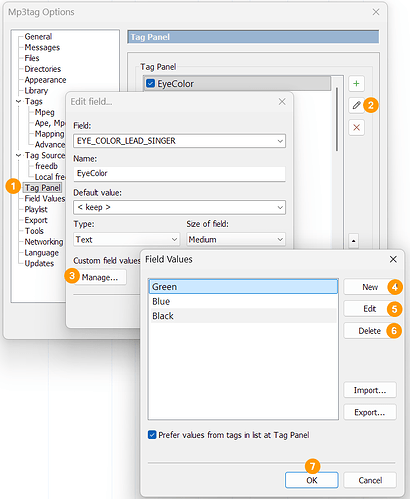This screenshot has width=410, height=499.
Task: Uncheck Prefer values from tags option
Action: (x=152, y=435)
